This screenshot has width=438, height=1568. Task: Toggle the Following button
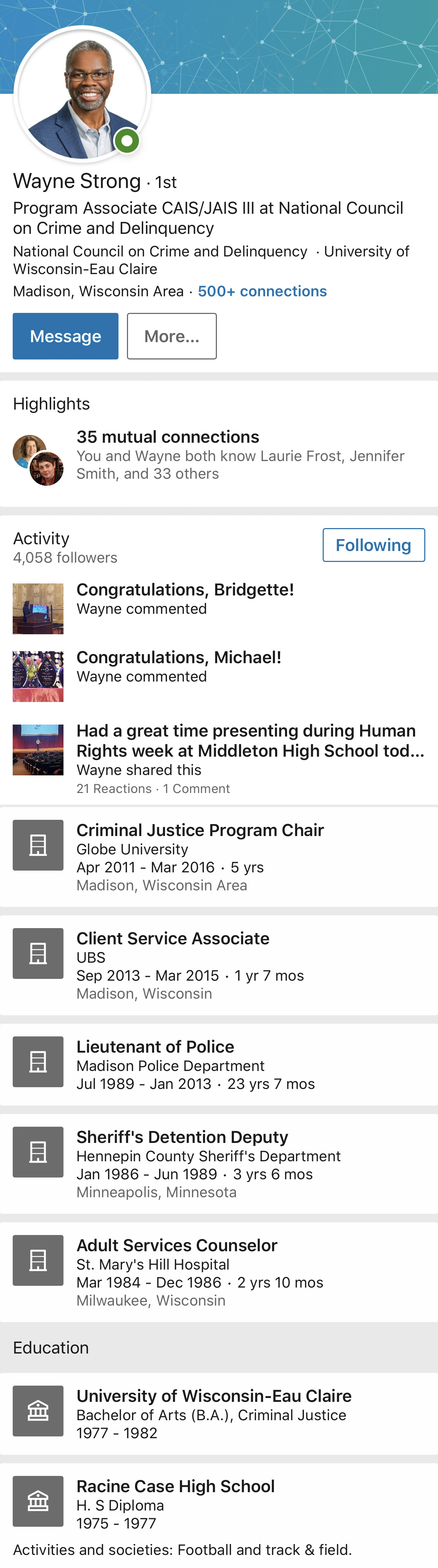(x=373, y=545)
